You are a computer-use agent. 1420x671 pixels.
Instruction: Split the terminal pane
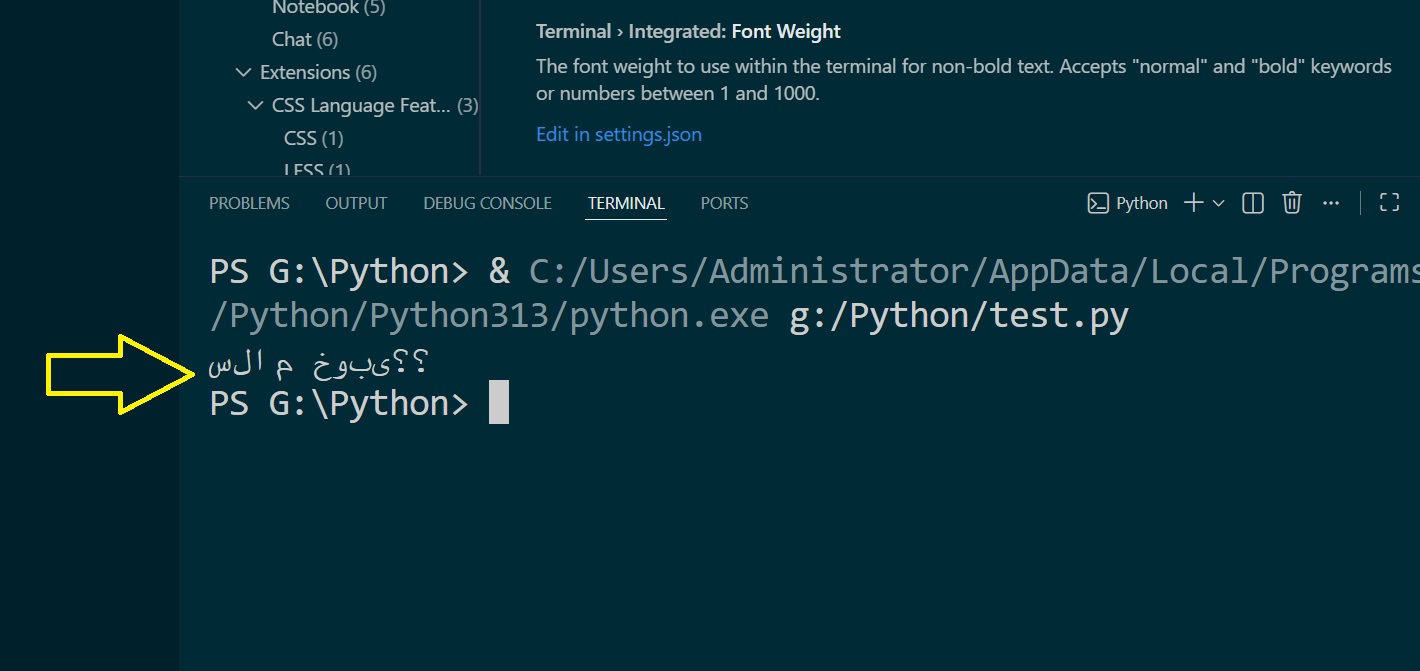(x=1252, y=203)
